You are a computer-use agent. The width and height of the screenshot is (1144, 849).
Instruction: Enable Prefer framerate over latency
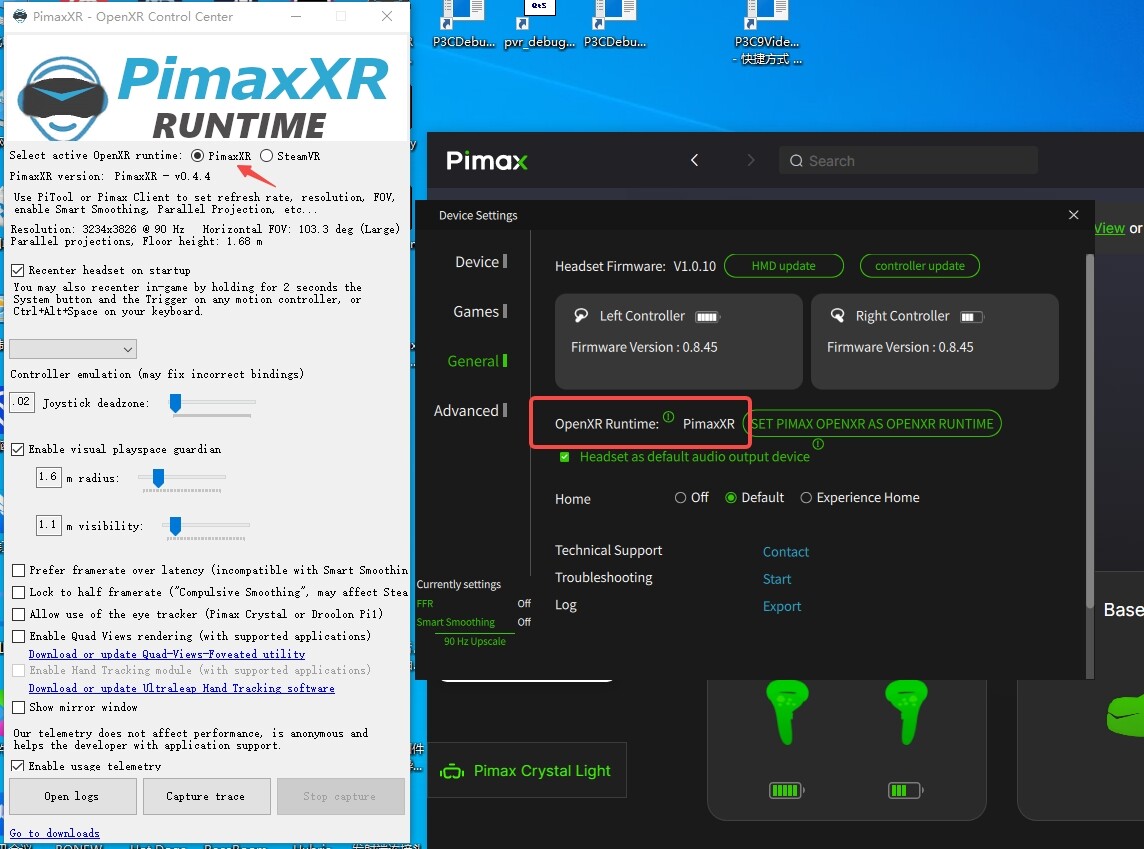click(18, 570)
